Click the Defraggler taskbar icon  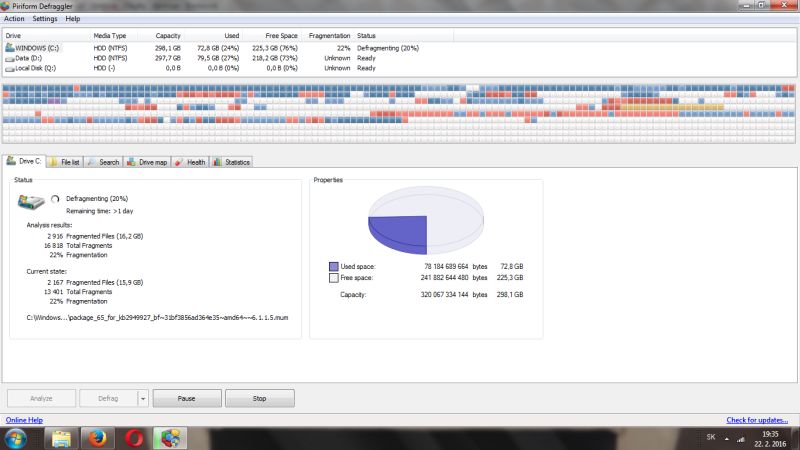coord(170,439)
